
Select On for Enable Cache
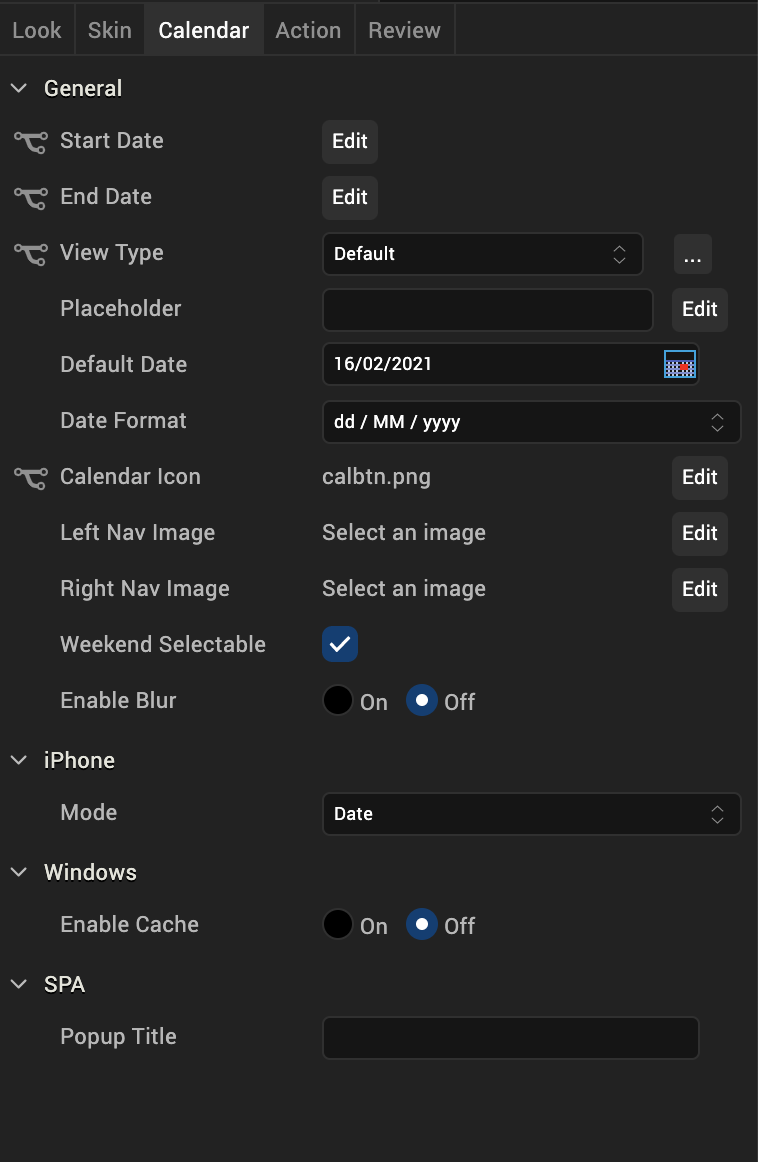coord(338,925)
